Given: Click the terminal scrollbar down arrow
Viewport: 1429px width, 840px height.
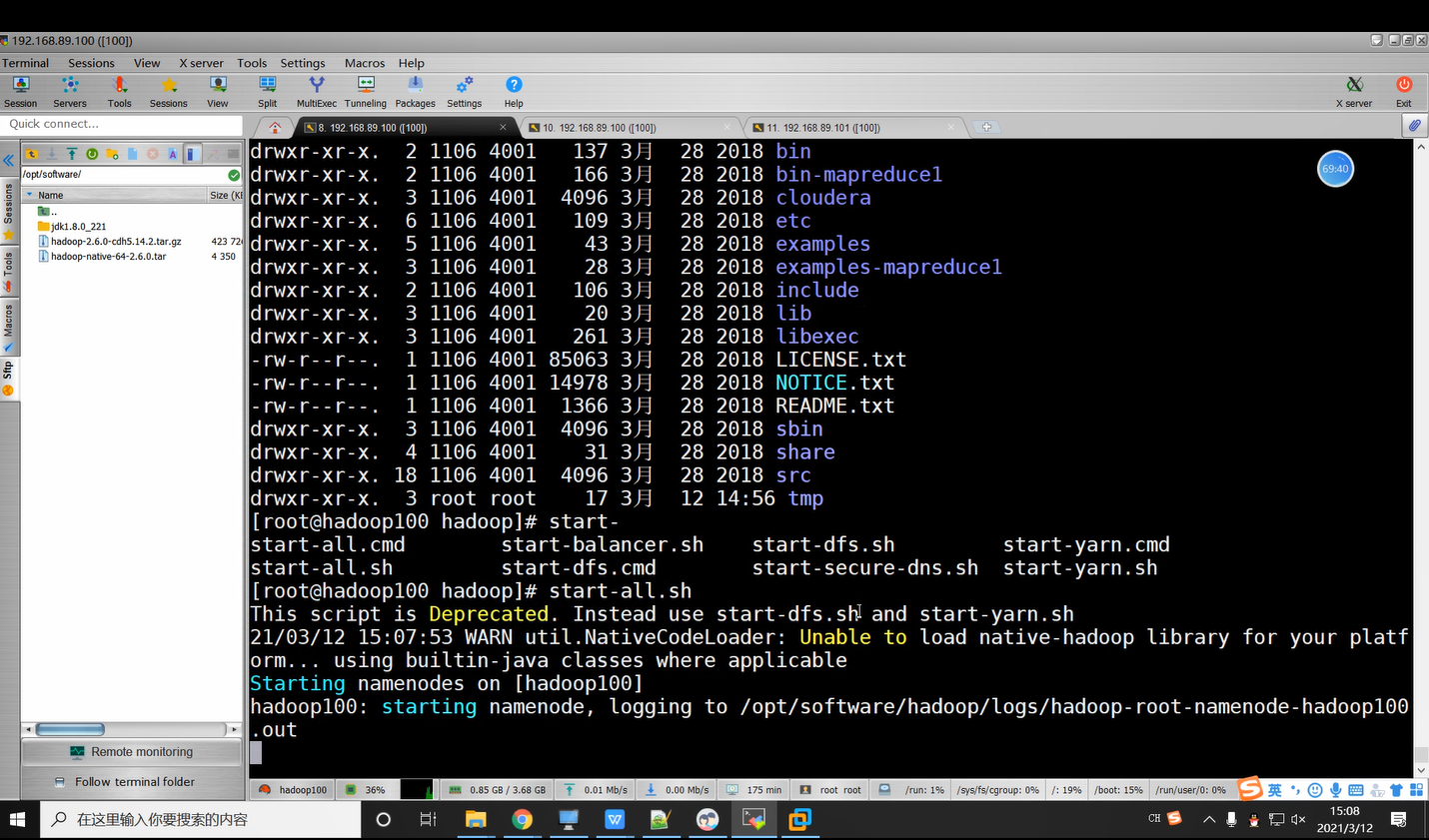Looking at the screenshot, I should (1421, 770).
